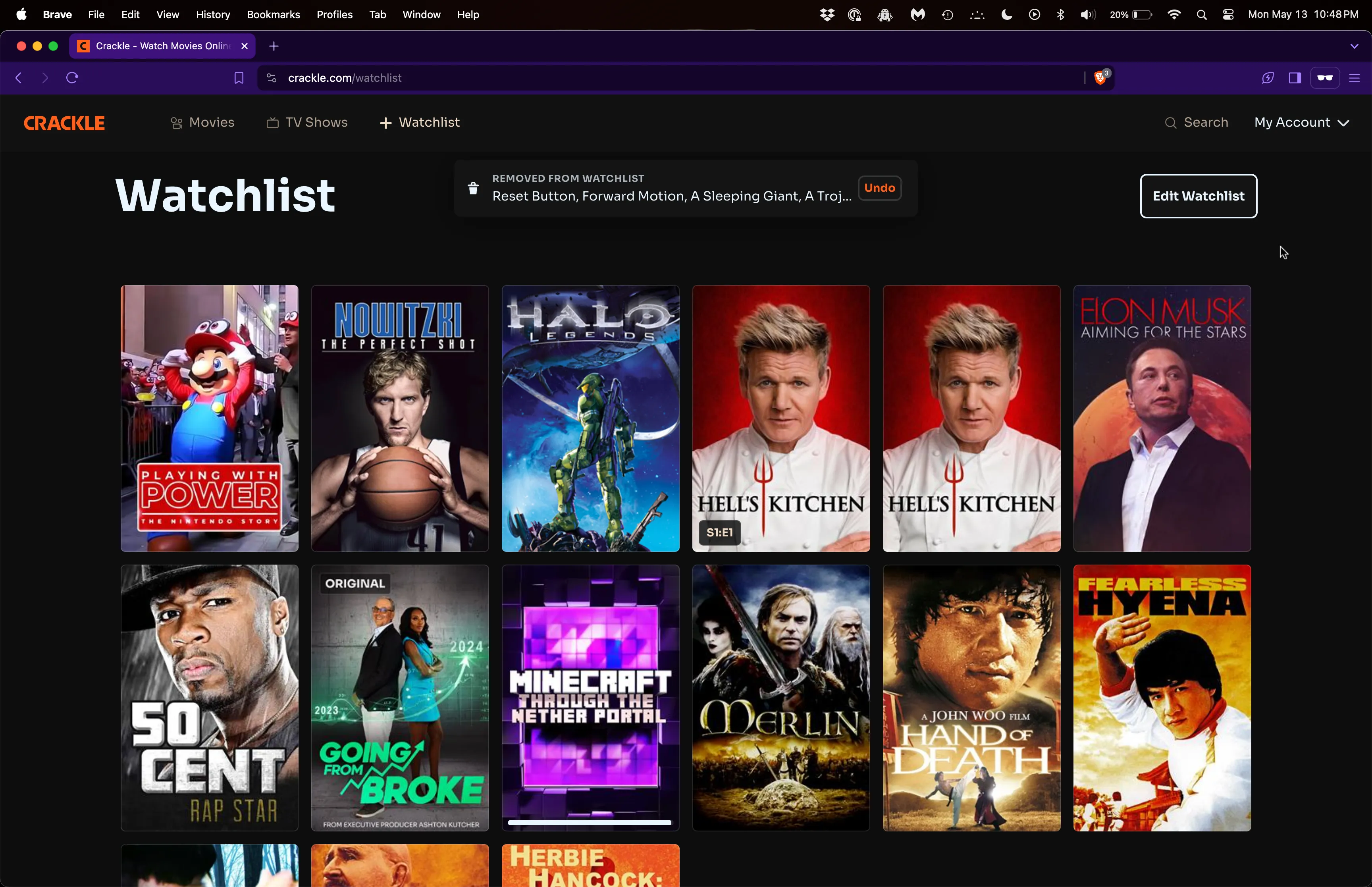Open the Brave application menu
Screen dimensions: 1372x887
pyautogui.click(x=57, y=14)
